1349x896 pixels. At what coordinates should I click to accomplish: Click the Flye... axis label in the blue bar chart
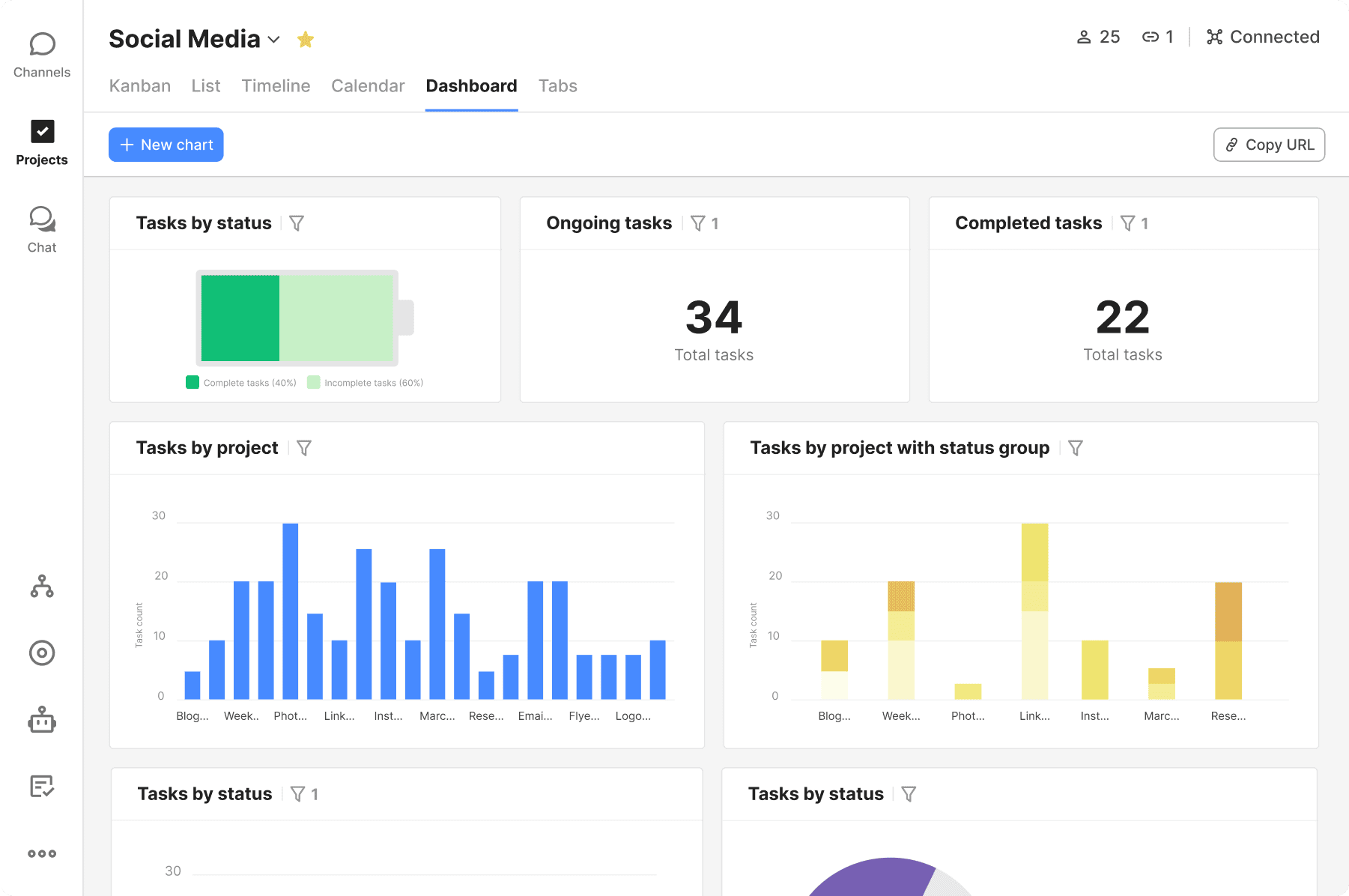tap(584, 716)
